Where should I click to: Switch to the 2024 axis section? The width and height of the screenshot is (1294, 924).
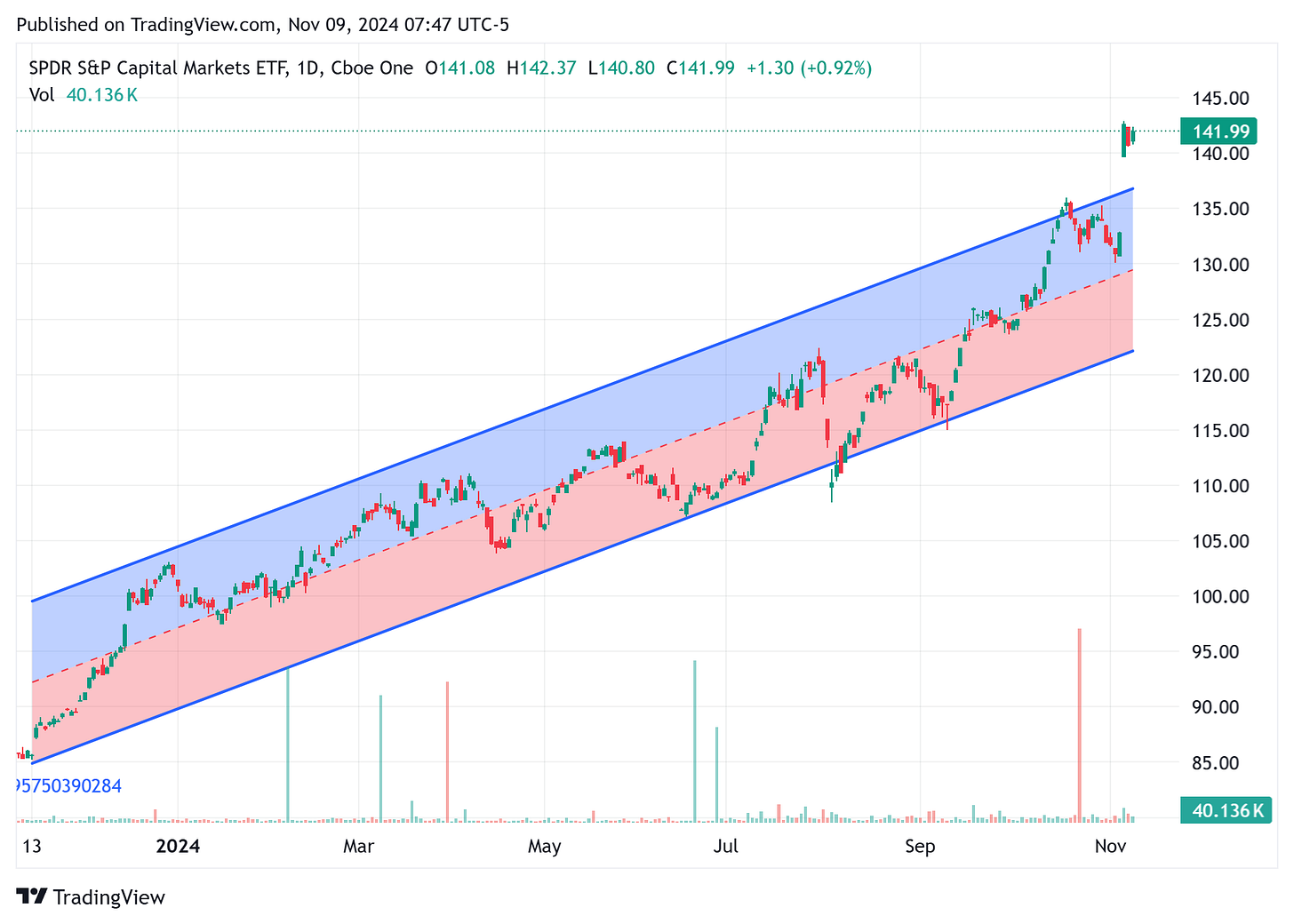coord(178,847)
